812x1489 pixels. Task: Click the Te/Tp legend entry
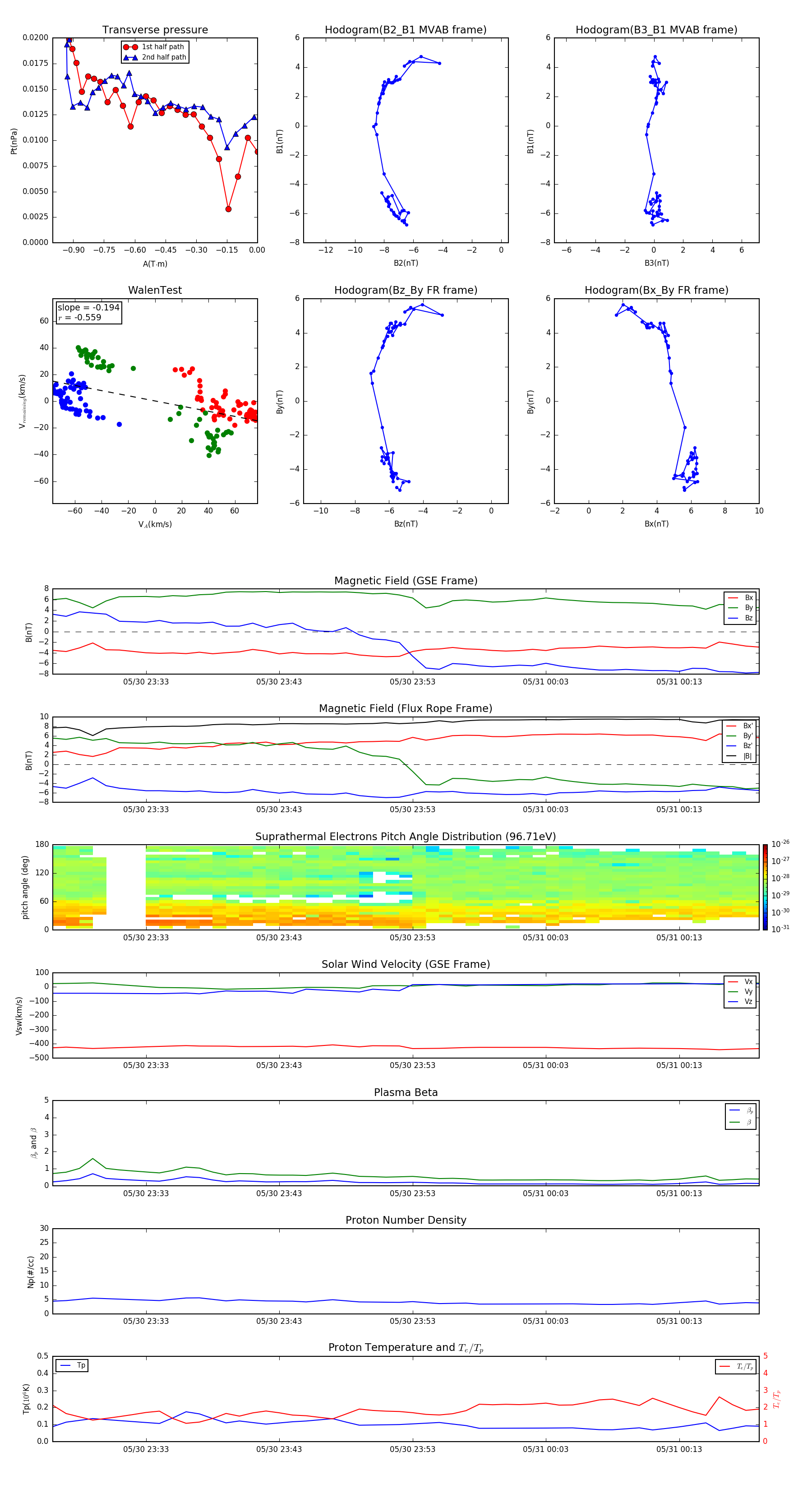pyautogui.click(x=736, y=1366)
